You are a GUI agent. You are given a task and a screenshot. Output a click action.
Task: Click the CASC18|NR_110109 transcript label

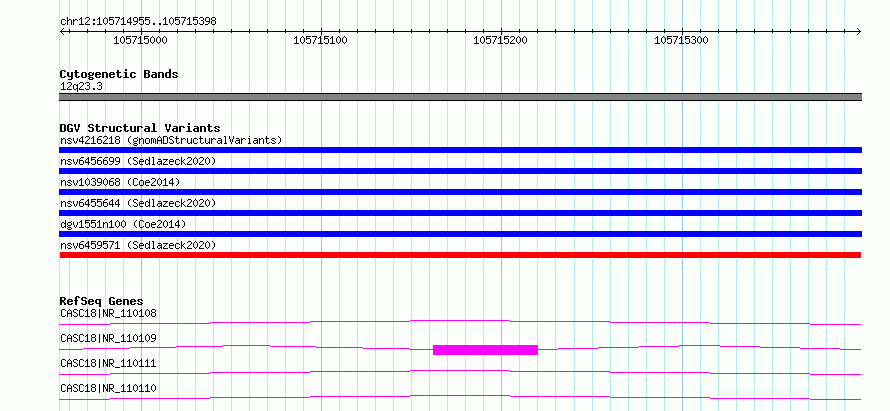pos(108,338)
